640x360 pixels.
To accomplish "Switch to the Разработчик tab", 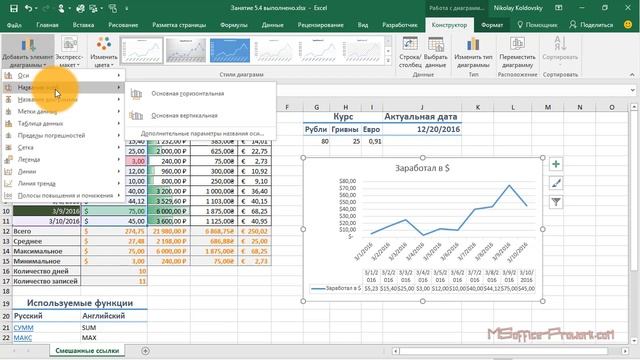I will 400,25.
